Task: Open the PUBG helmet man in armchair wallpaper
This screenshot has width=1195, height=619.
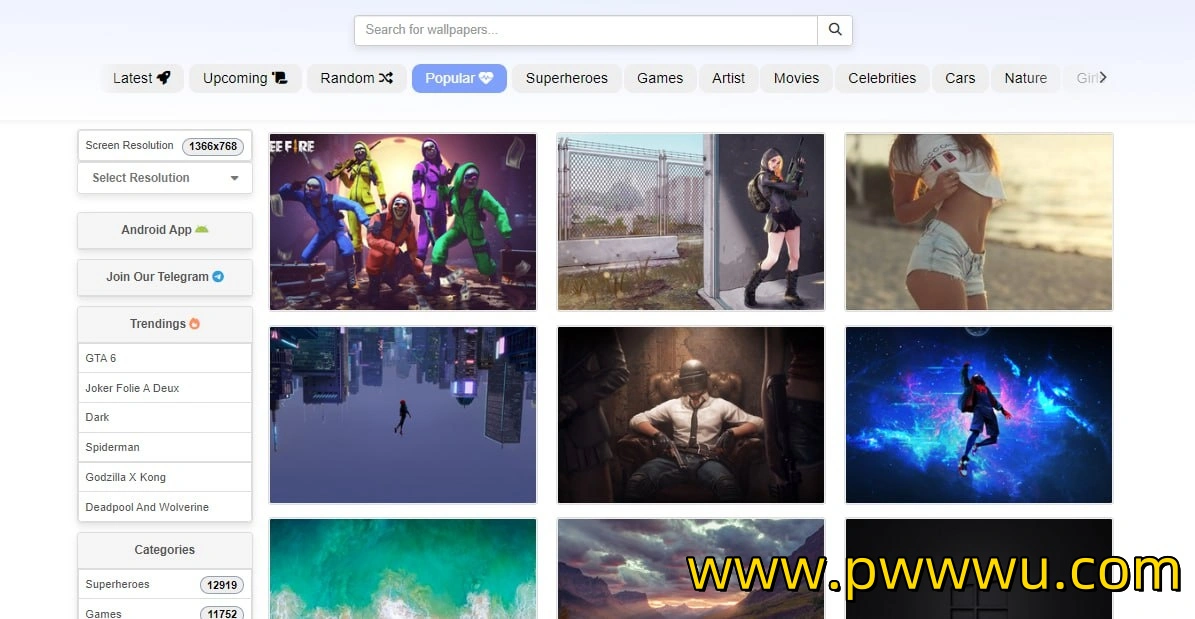Action: (690, 415)
